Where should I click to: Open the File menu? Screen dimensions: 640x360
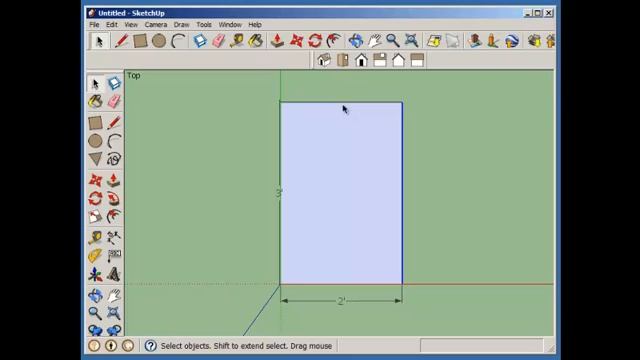click(x=94, y=24)
